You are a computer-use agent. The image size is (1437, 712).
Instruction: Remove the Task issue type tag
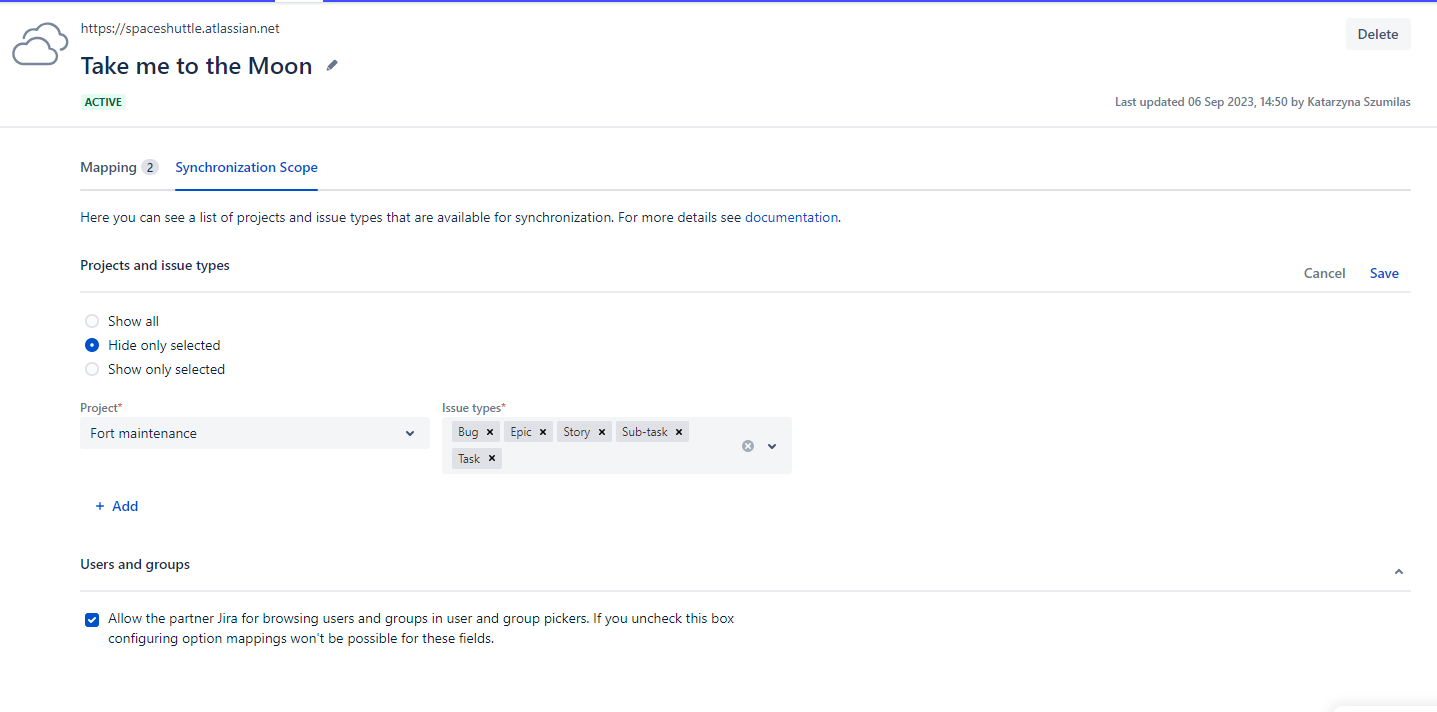coord(492,459)
